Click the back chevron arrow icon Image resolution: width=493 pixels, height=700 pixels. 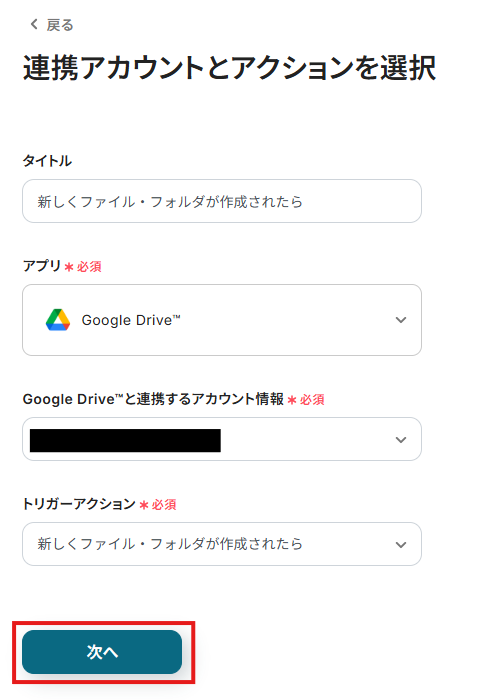point(34,24)
